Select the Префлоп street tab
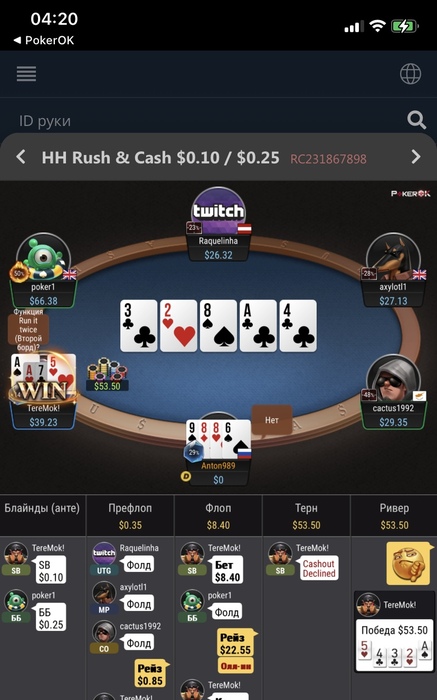The image size is (437, 700). click(x=130, y=516)
